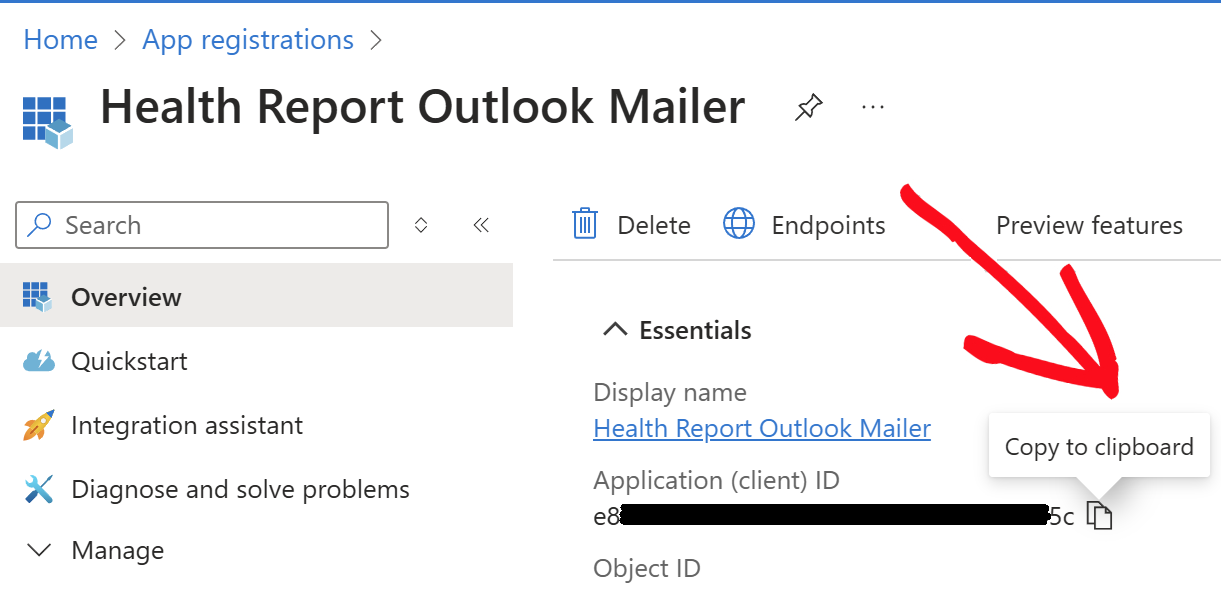The image size is (1221, 589).
Task: Open Preview features
Action: [1088, 225]
